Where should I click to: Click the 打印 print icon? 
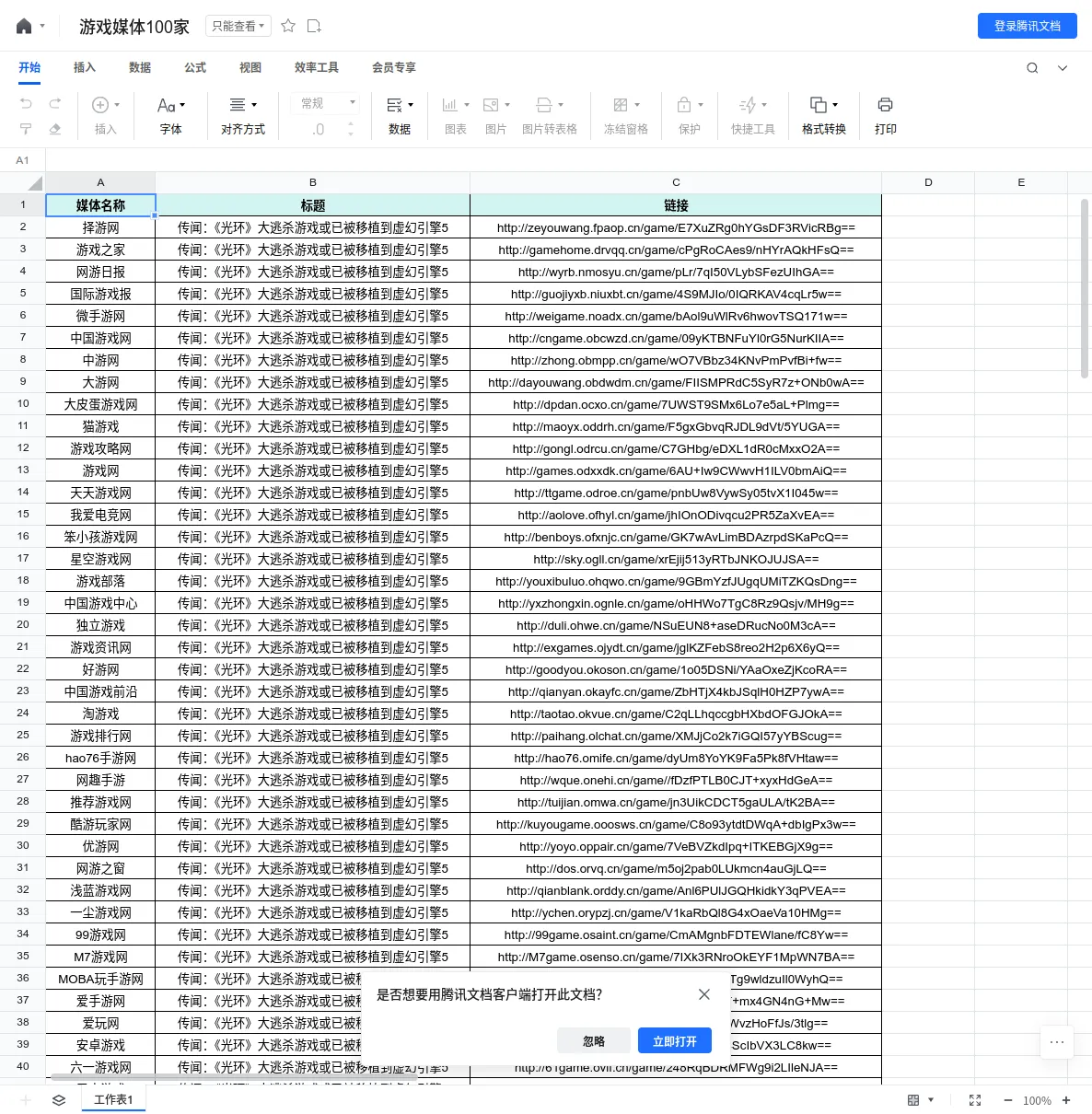coord(886,105)
